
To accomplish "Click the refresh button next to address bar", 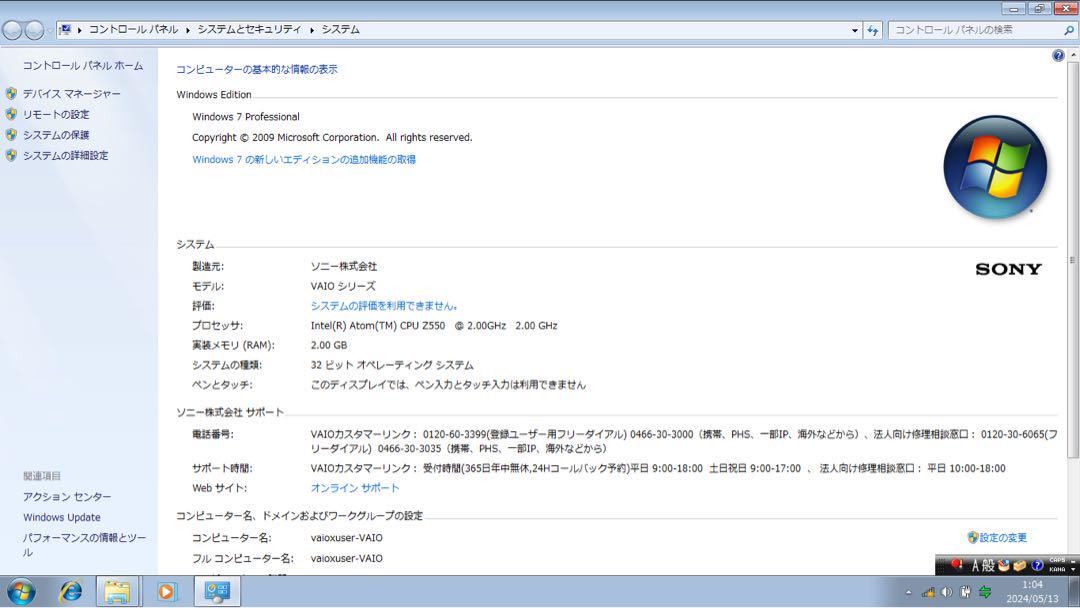I will tap(873, 30).
